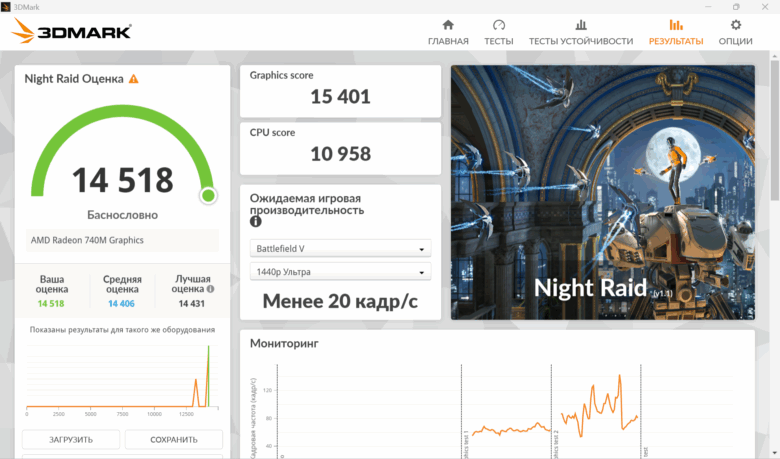Click the best score 14 431
Image resolution: width=780 pixels, height=459 pixels.
(192, 304)
